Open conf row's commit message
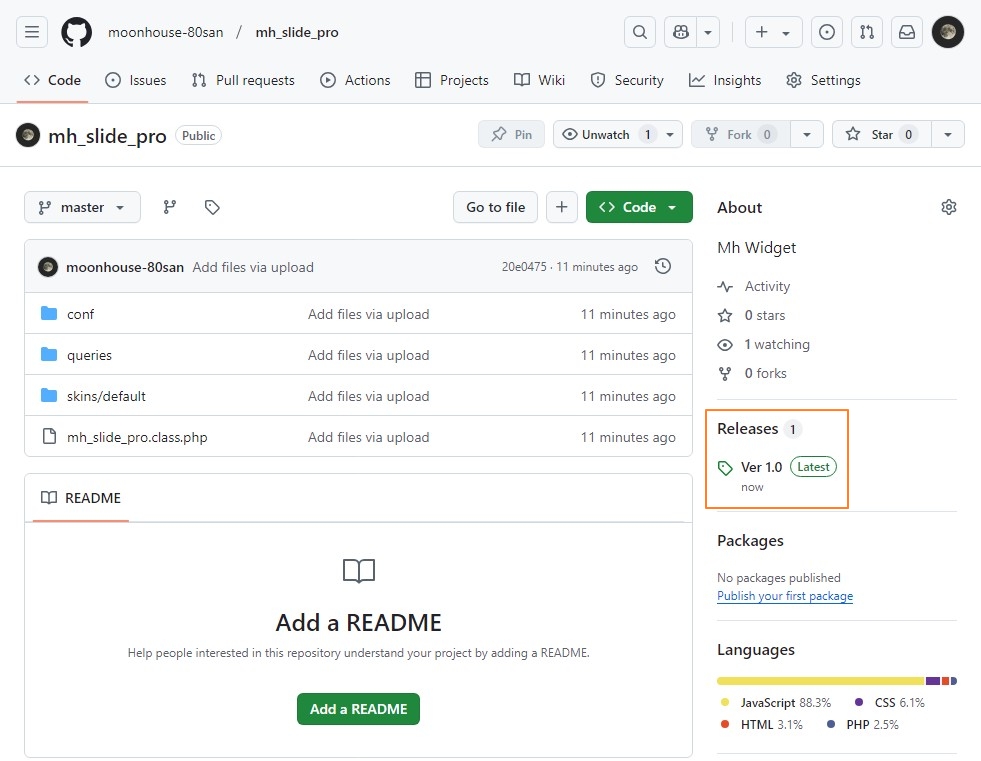The image size is (981, 761). (x=369, y=314)
